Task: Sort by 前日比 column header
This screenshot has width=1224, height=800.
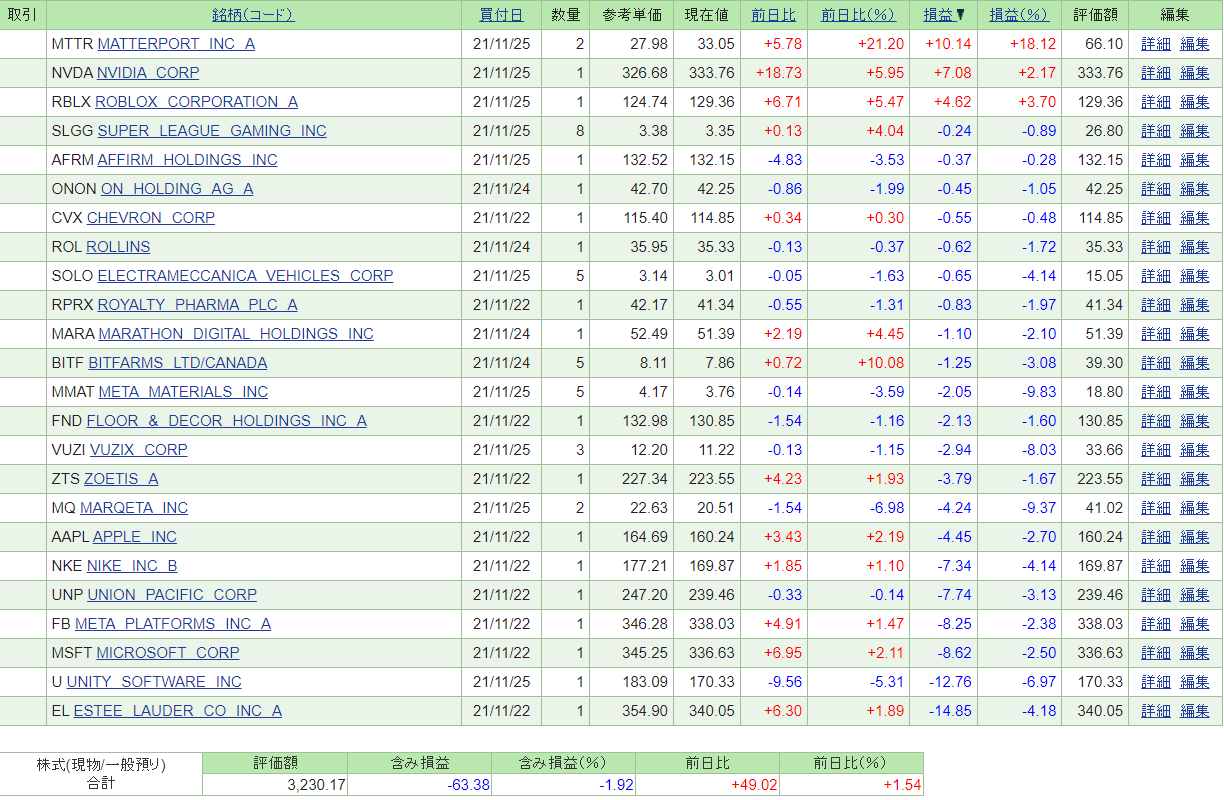Action: coord(773,15)
